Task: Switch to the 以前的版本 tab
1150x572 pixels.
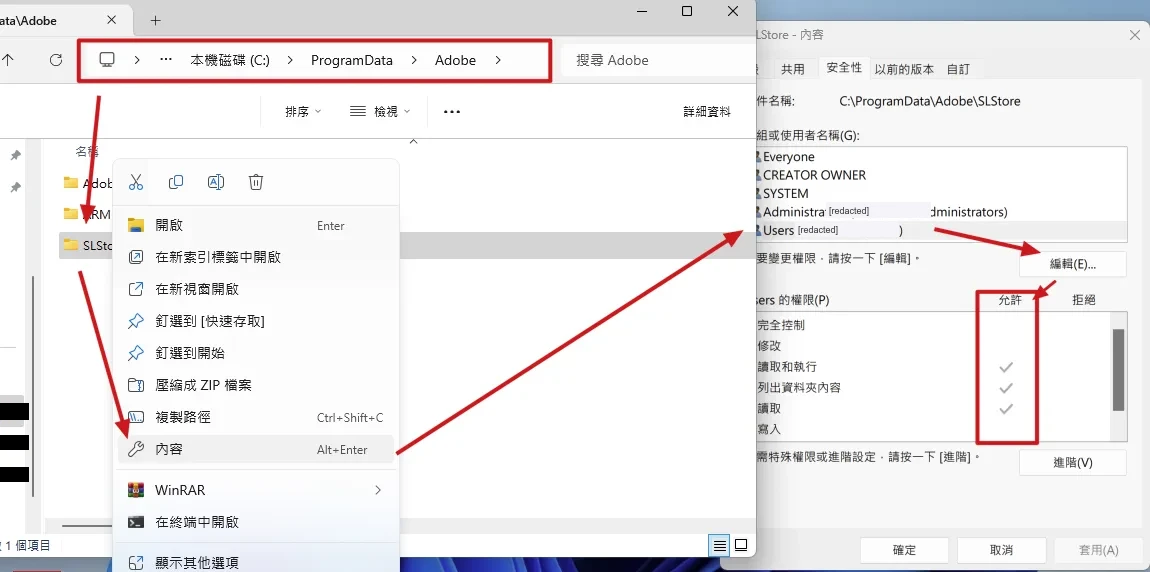Action: 904,69
